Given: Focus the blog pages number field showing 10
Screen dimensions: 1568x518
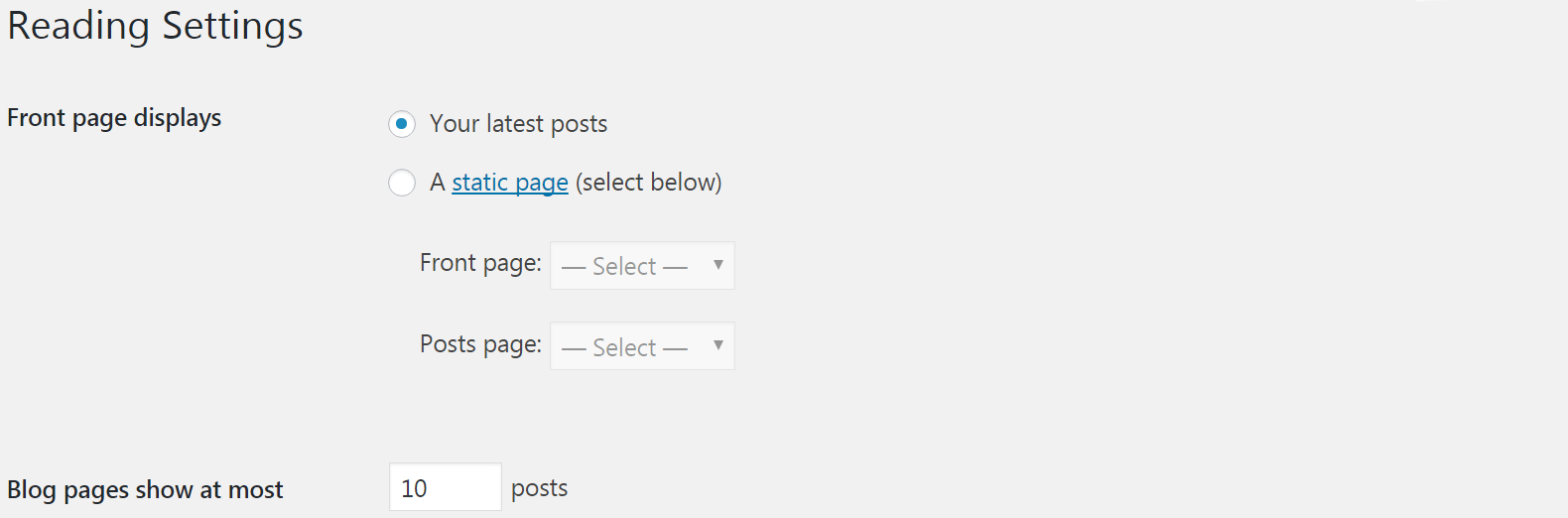Looking at the screenshot, I should coord(446,487).
